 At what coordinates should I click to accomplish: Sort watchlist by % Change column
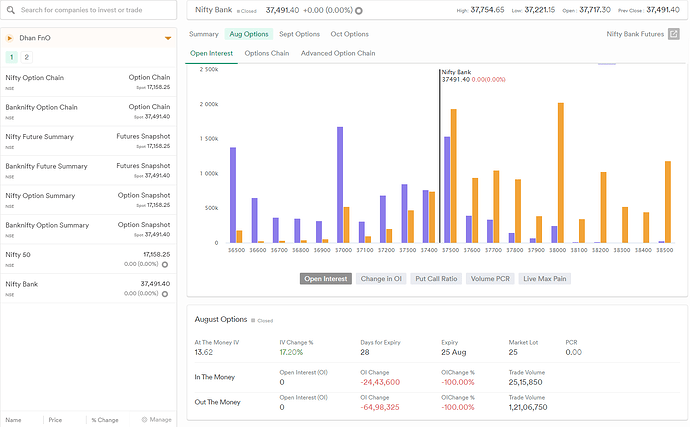point(105,420)
